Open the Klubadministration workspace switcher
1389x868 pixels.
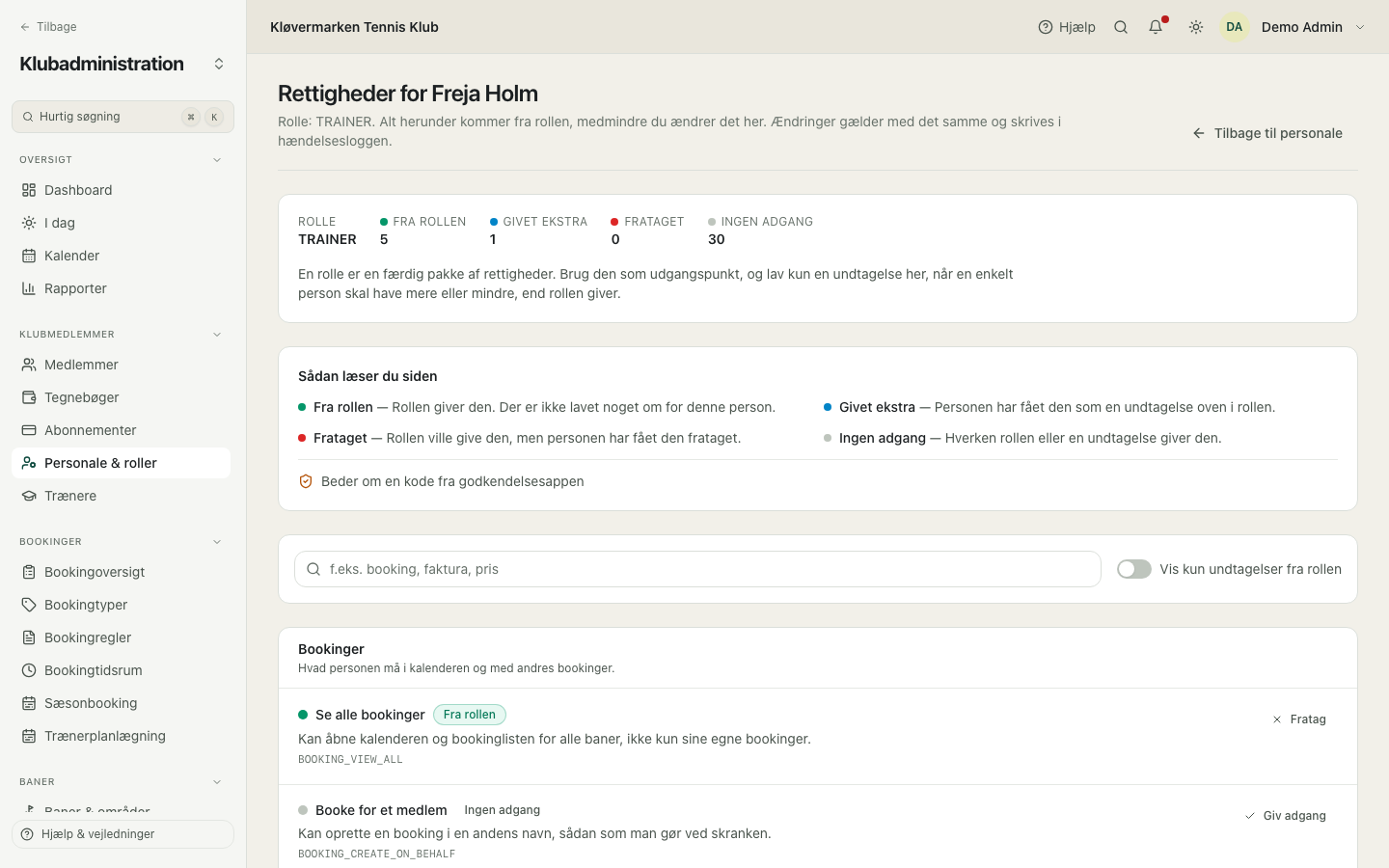[219, 64]
